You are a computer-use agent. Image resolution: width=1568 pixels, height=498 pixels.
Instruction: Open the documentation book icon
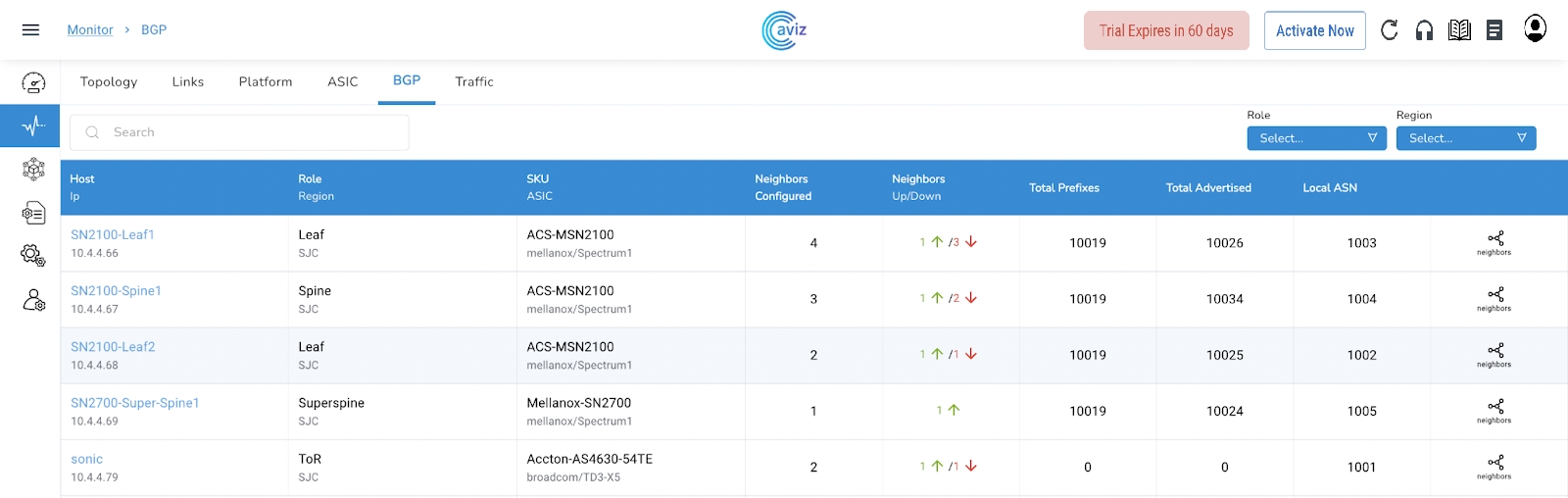1459,30
